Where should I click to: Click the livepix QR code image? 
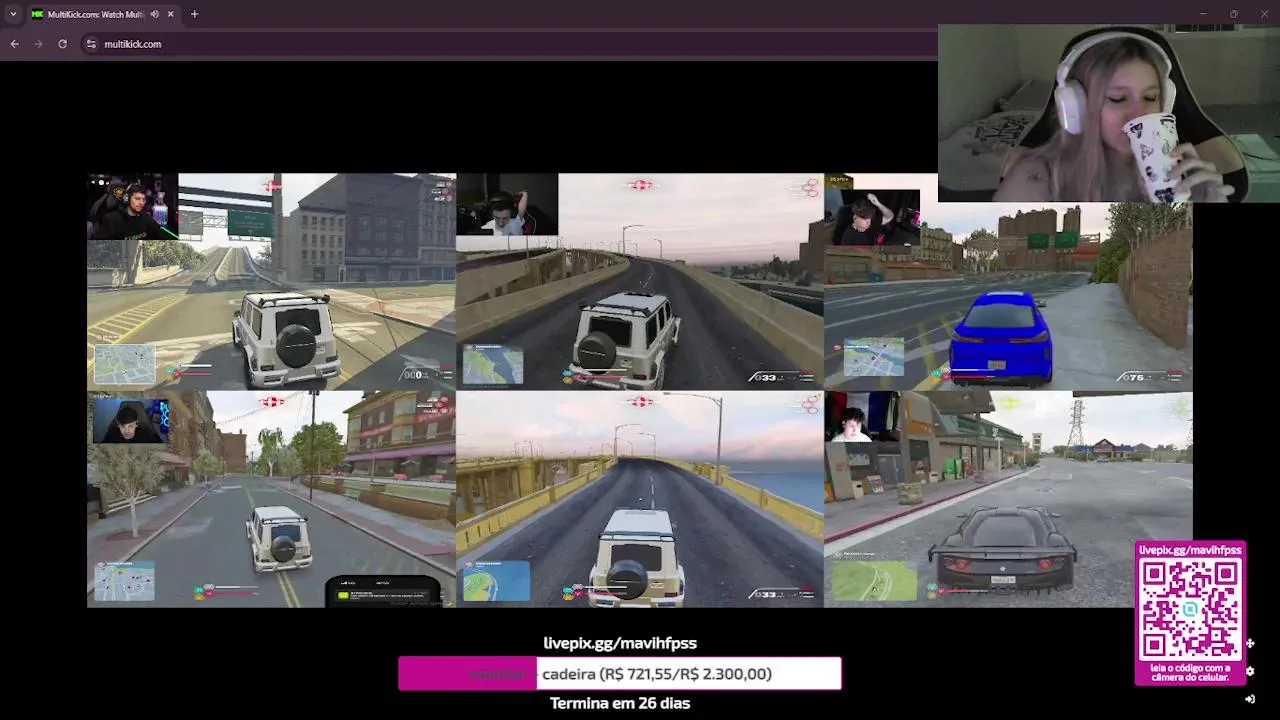pyautogui.click(x=1190, y=608)
